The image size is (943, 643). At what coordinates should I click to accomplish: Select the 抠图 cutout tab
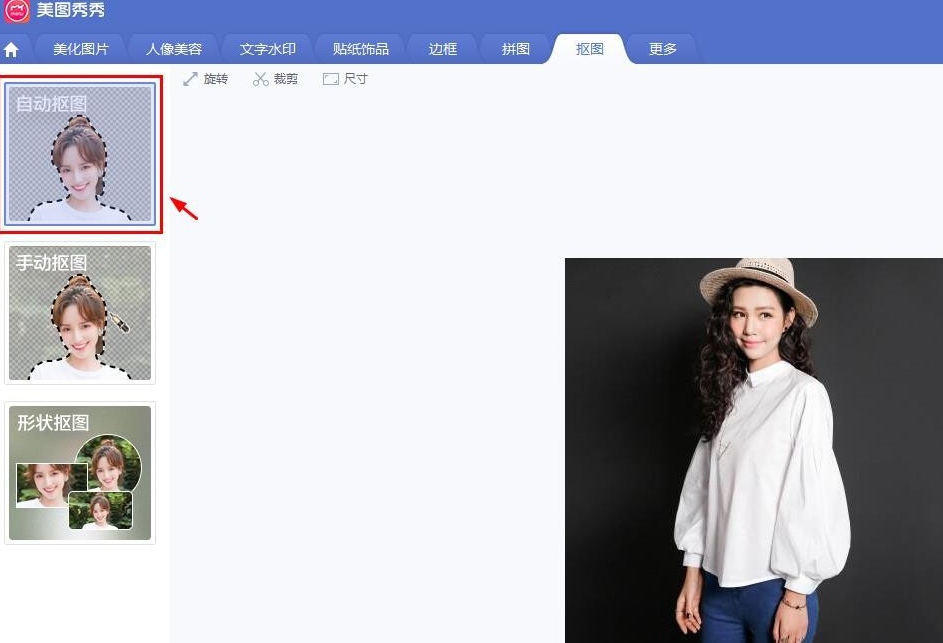point(590,49)
